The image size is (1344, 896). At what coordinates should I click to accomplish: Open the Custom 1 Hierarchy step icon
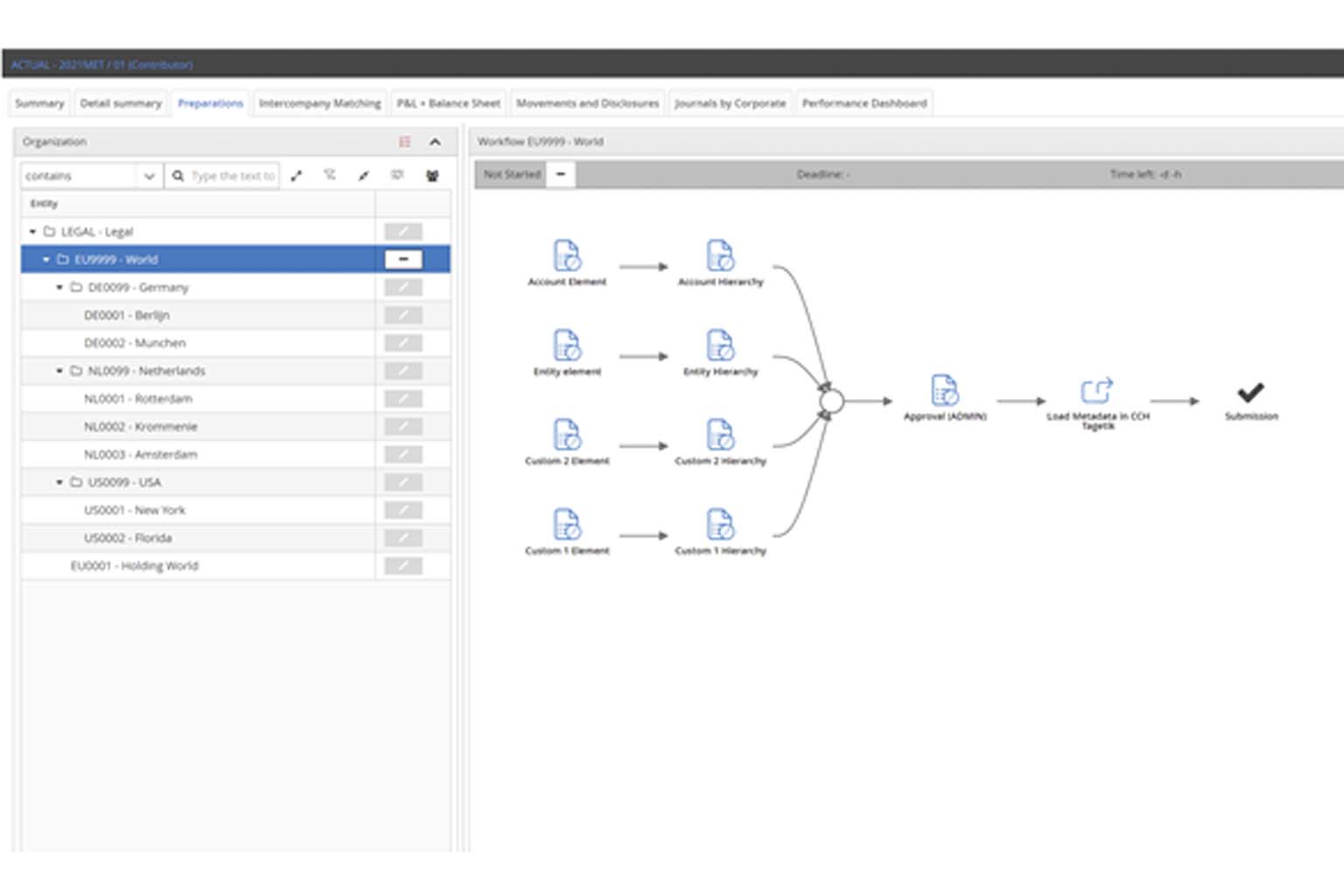(x=720, y=525)
